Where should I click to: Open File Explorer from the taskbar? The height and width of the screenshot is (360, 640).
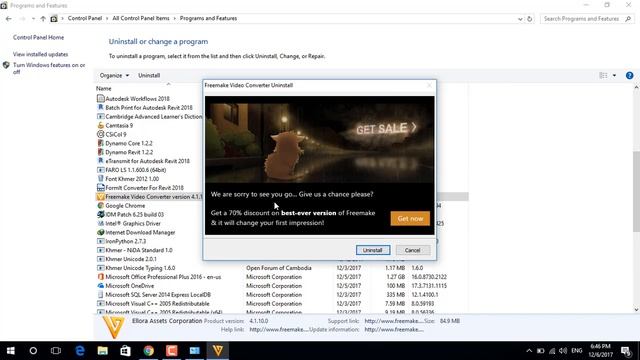102,351
